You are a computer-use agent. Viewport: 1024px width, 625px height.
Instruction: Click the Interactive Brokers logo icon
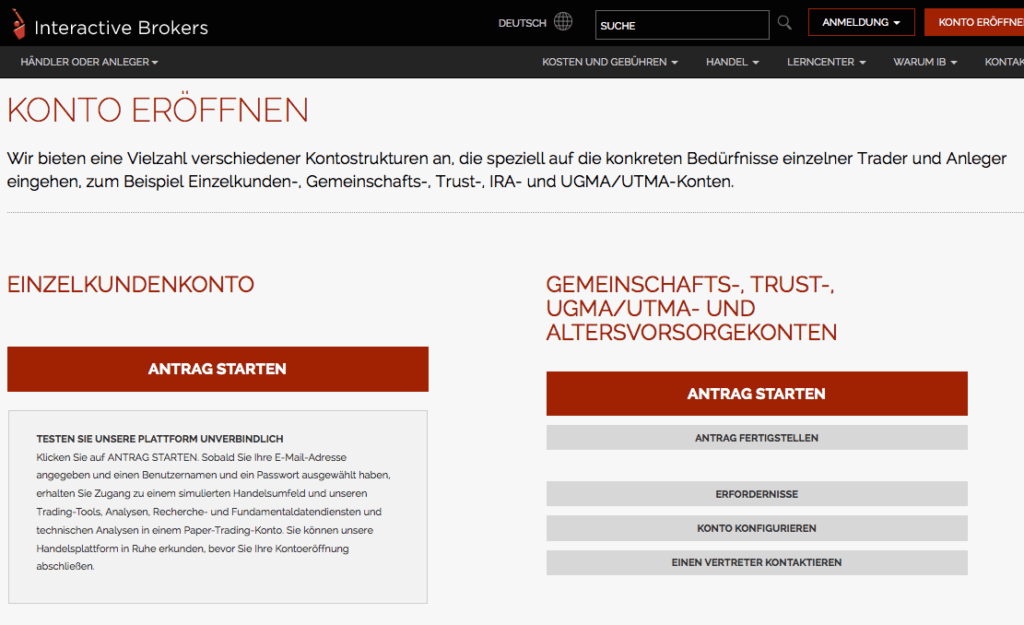18,24
